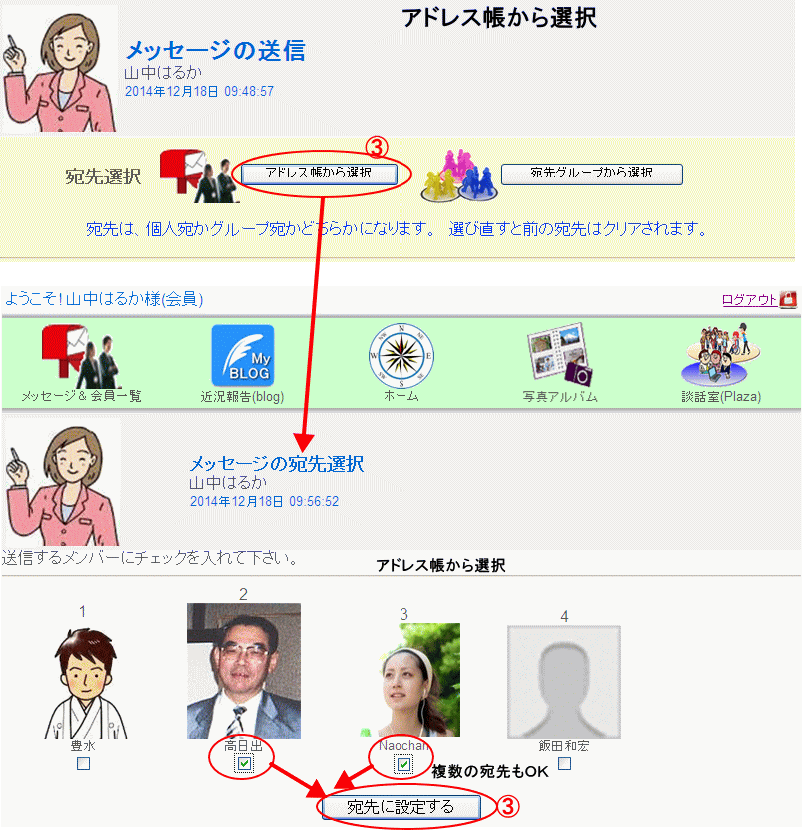802x830 pixels.
Task: Tick the checkbox for 飯田和宏
Action: pyautogui.click(x=564, y=763)
